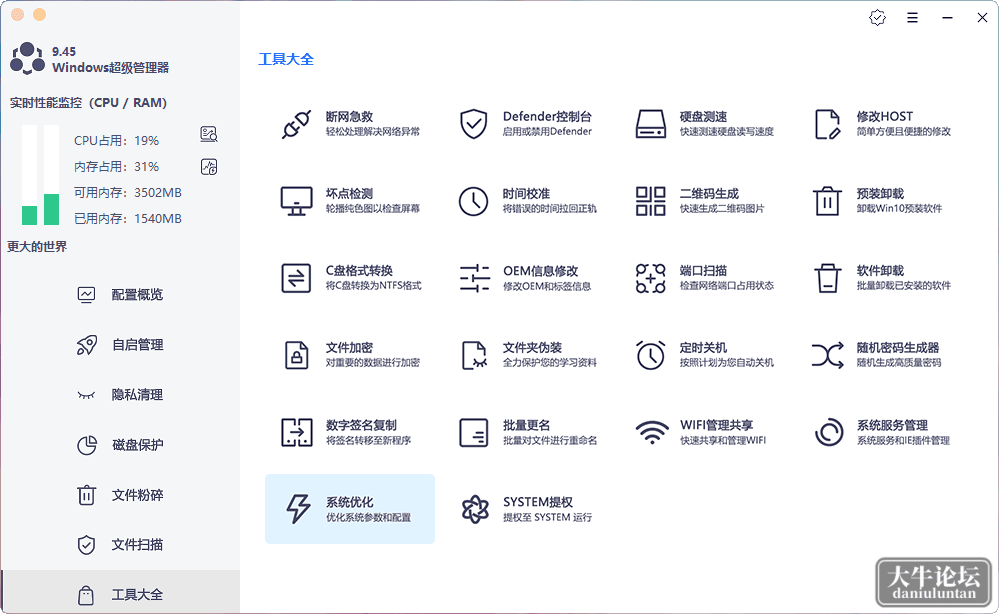Click the 工具大全 page heading
The image size is (999, 614).
pyautogui.click(x=286, y=59)
